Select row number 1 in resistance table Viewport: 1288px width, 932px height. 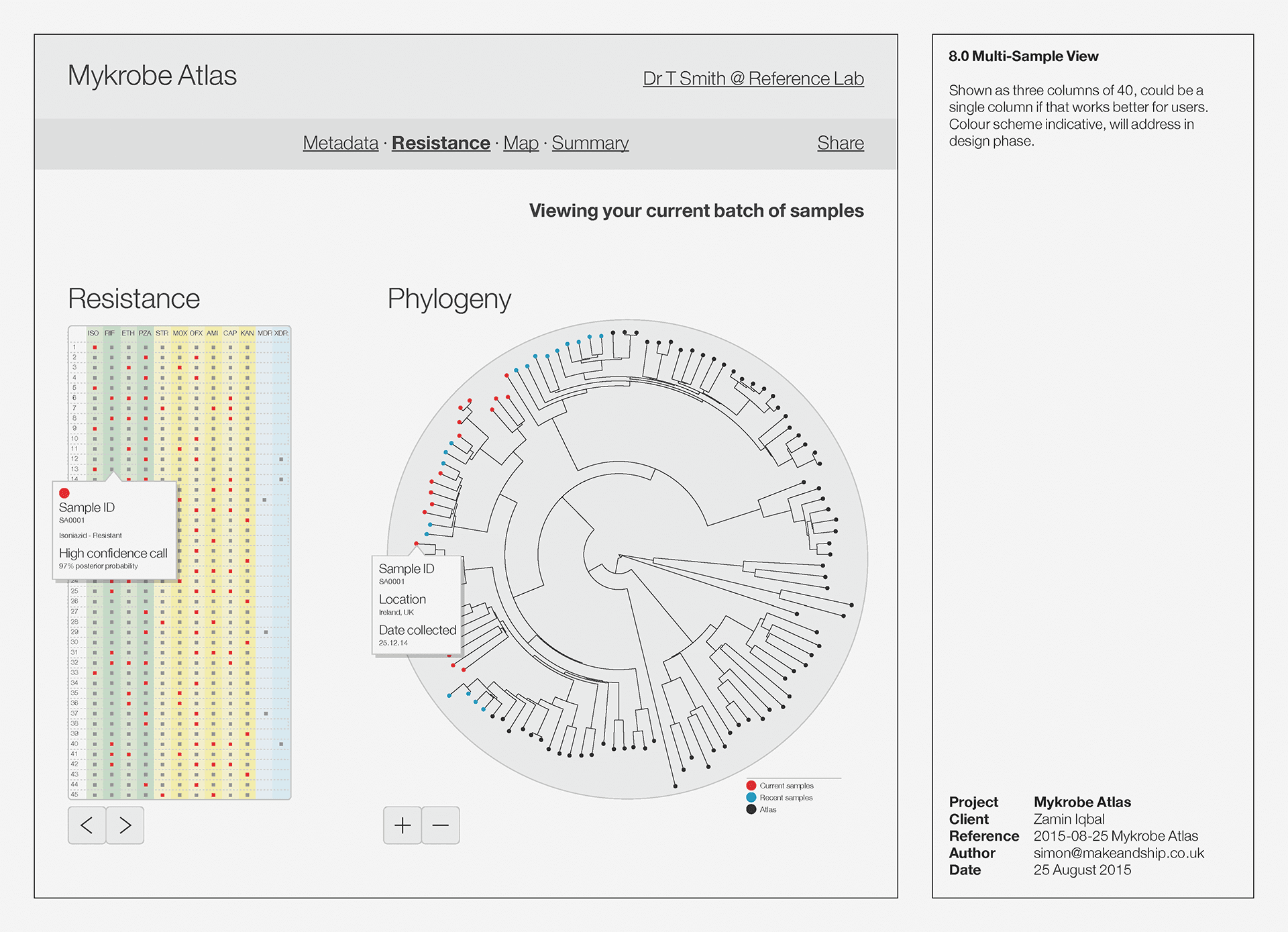pyautogui.click(x=74, y=348)
